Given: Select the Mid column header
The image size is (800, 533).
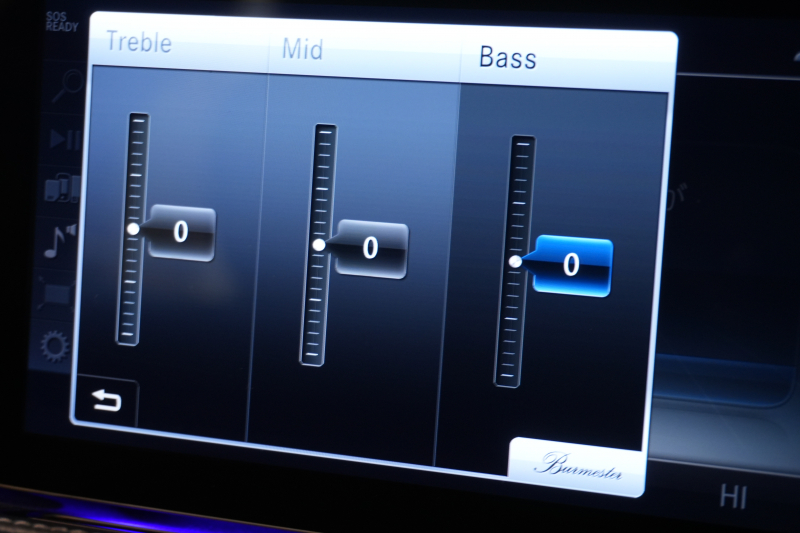Looking at the screenshot, I should 301,49.
